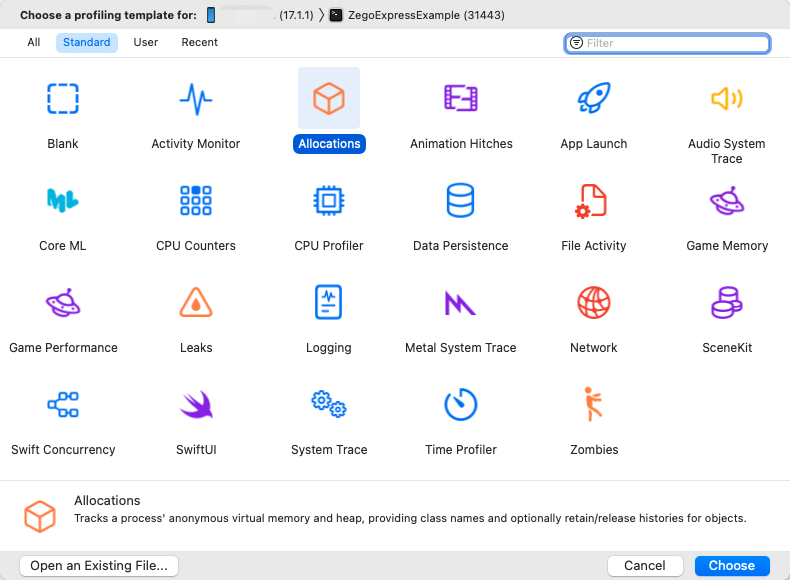Screen dimensions: 790x580
Task: Select the CPU Profiler template
Action: point(329,201)
